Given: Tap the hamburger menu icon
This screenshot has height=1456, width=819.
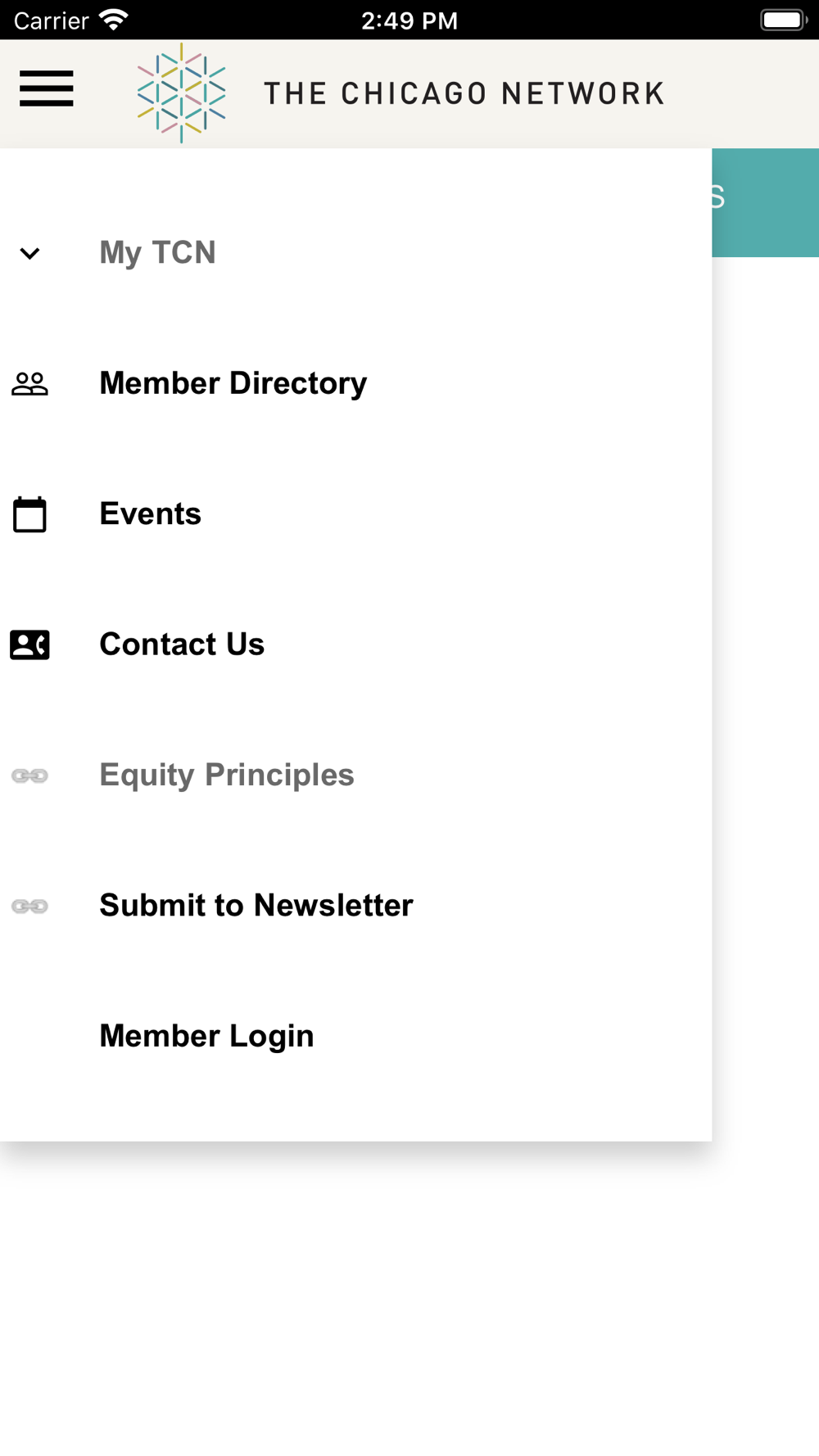Looking at the screenshot, I should click(47, 88).
